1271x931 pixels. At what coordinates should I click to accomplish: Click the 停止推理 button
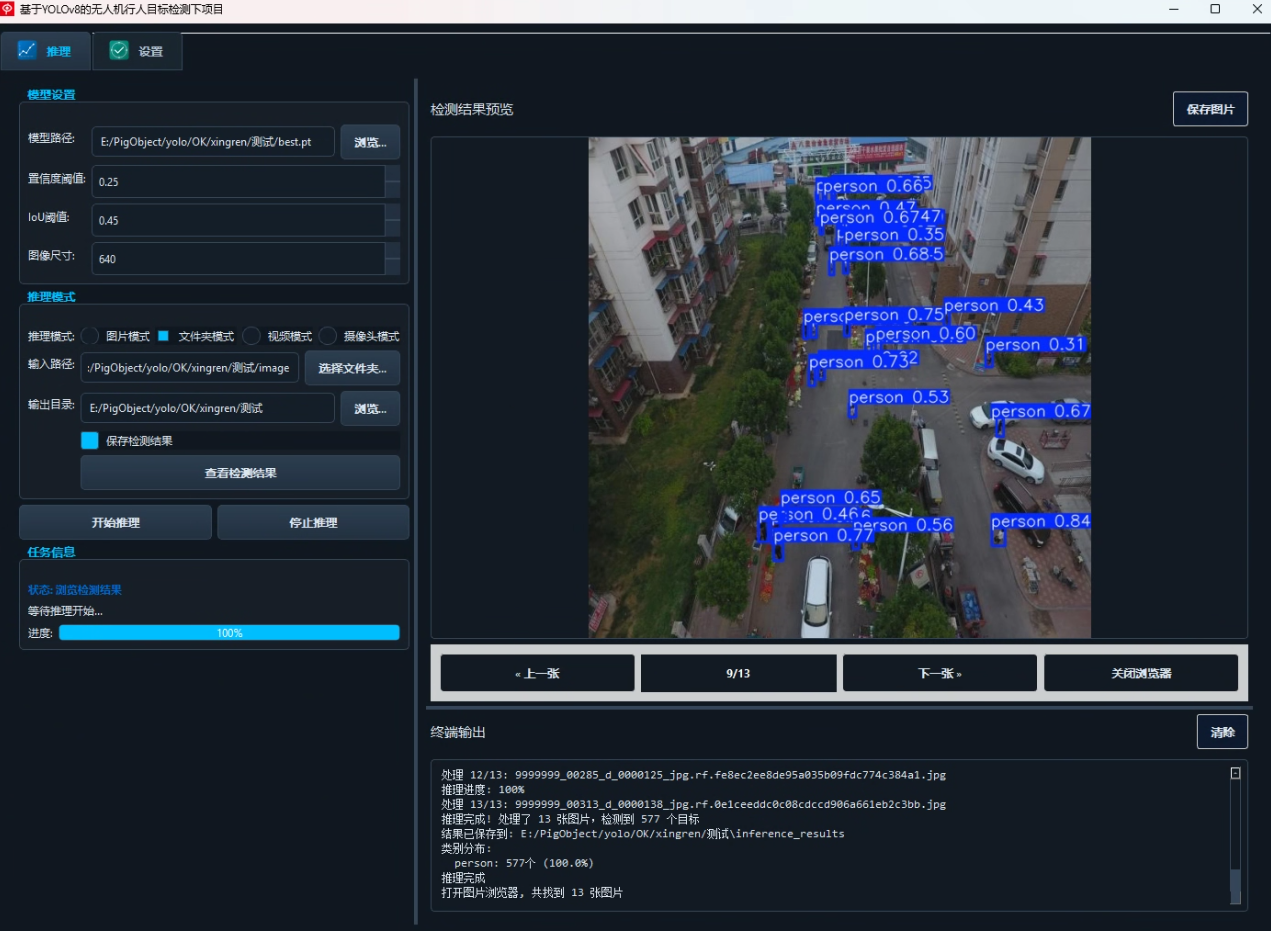pos(313,521)
